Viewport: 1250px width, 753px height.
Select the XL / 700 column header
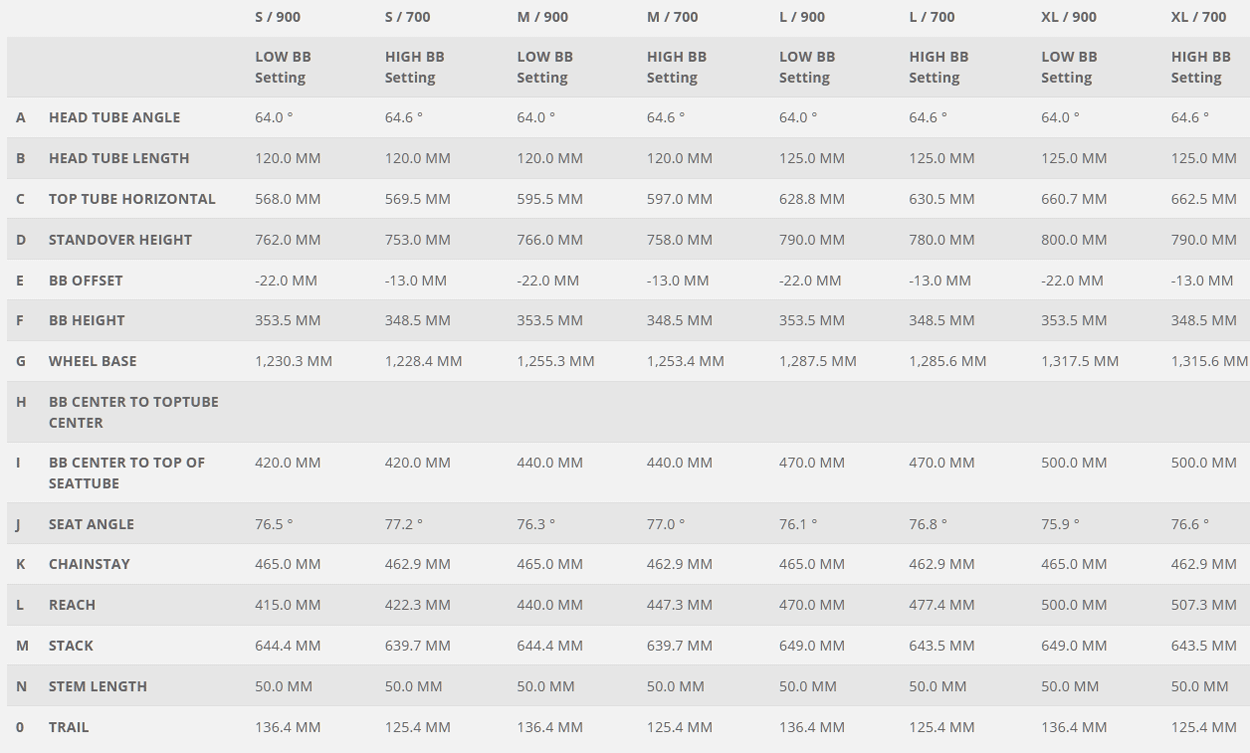pos(1198,17)
